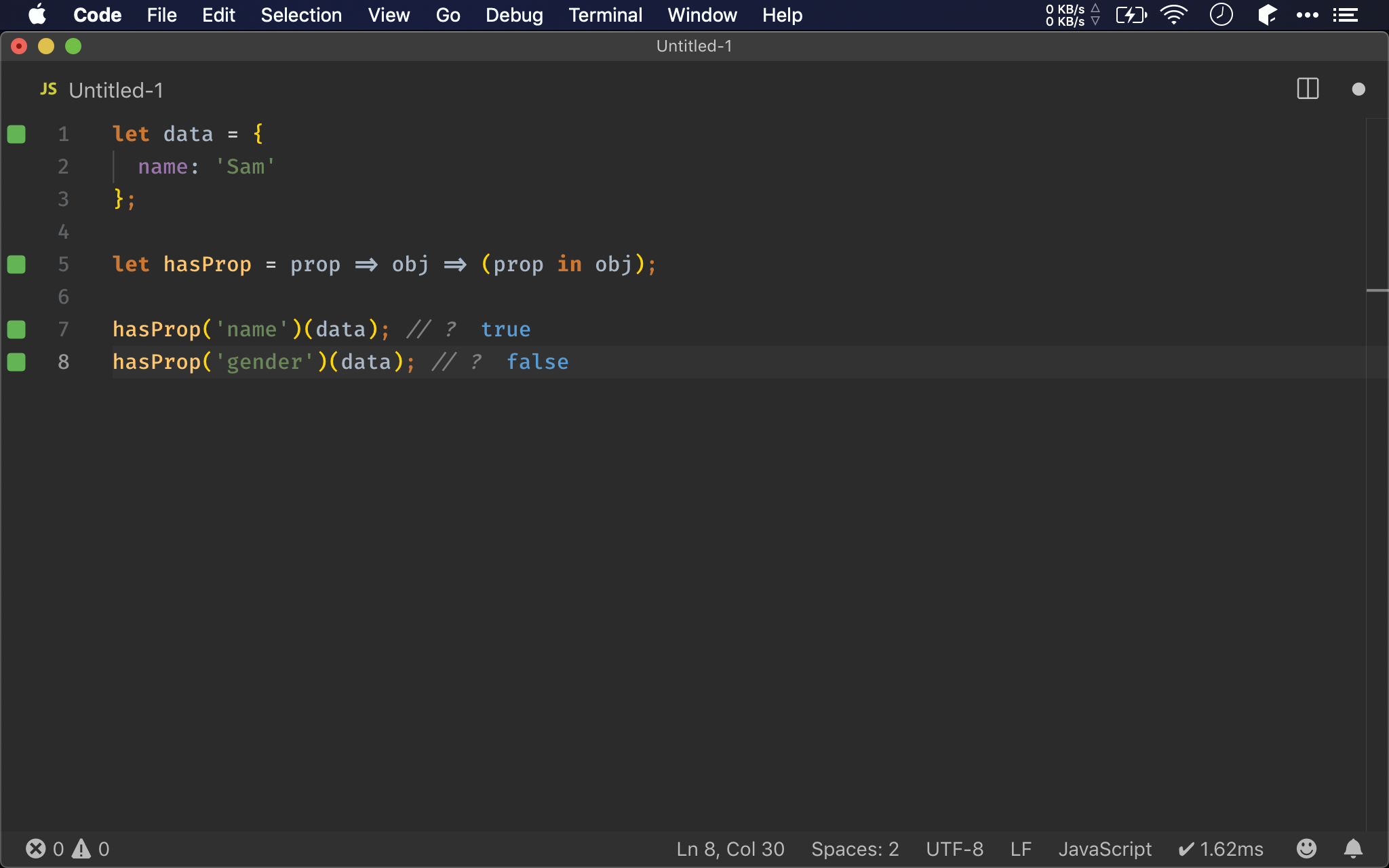This screenshot has width=1389, height=868.
Task: Select the Untitled-1 editor tab
Action: pyautogui.click(x=102, y=90)
